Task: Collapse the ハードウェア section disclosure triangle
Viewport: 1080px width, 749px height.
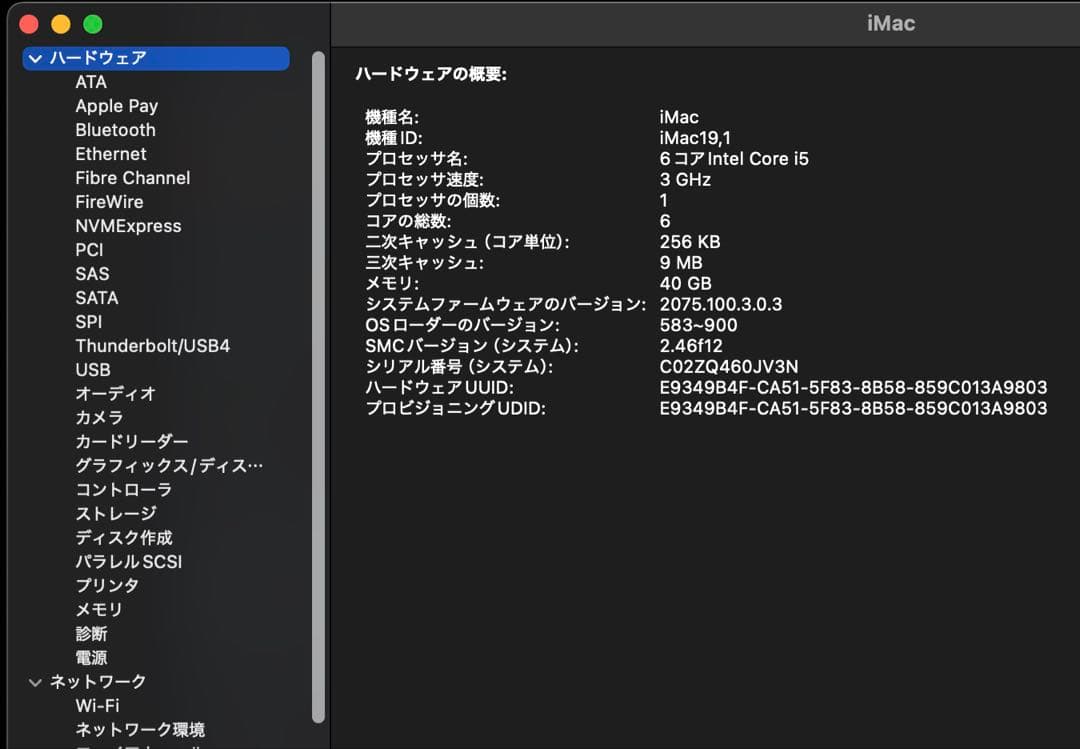Action: tap(35, 58)
